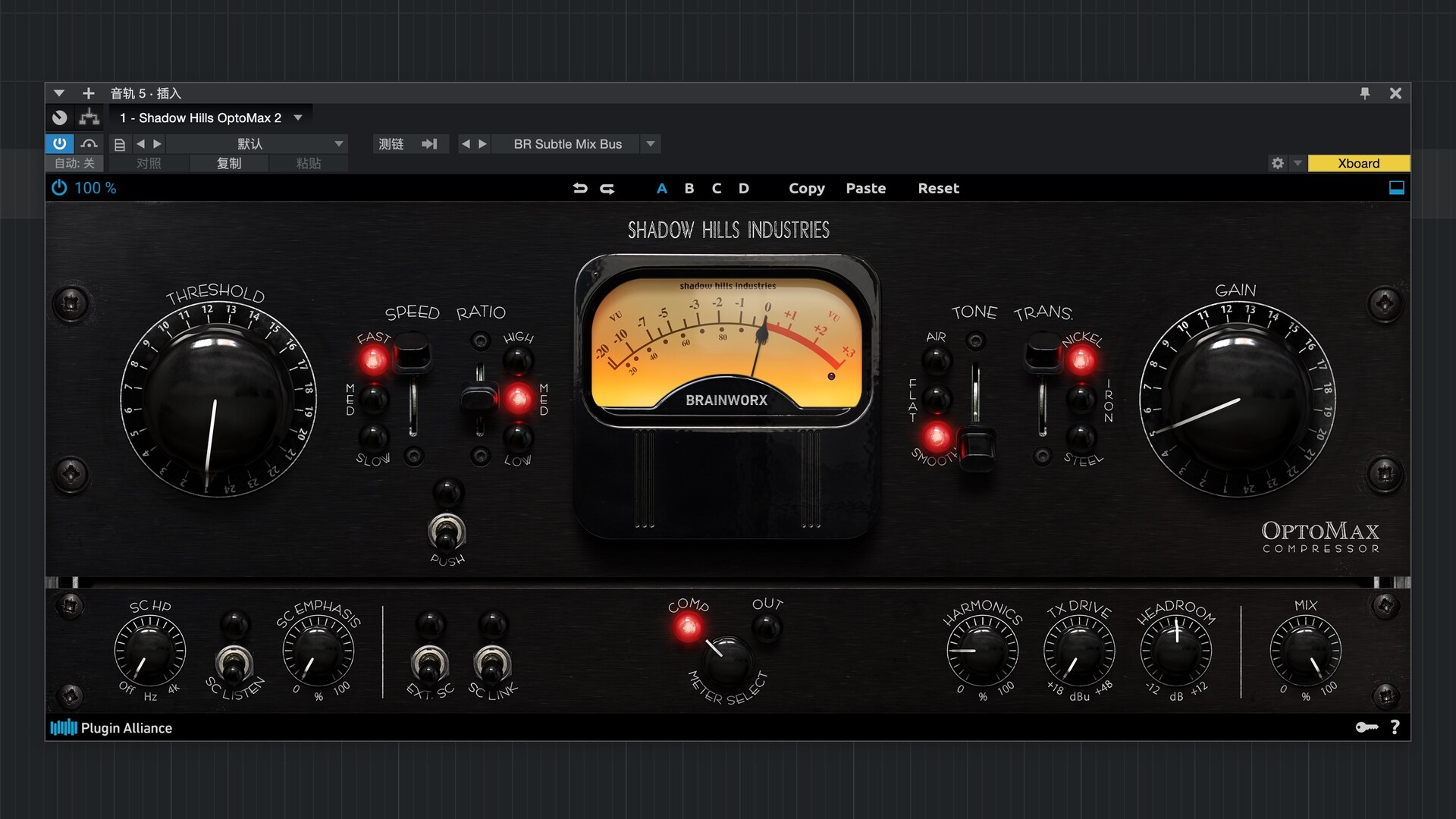The width and height of the screenshot is (1456, 819).
Task: Click the redo arrow icon
Action: (607, 188)
